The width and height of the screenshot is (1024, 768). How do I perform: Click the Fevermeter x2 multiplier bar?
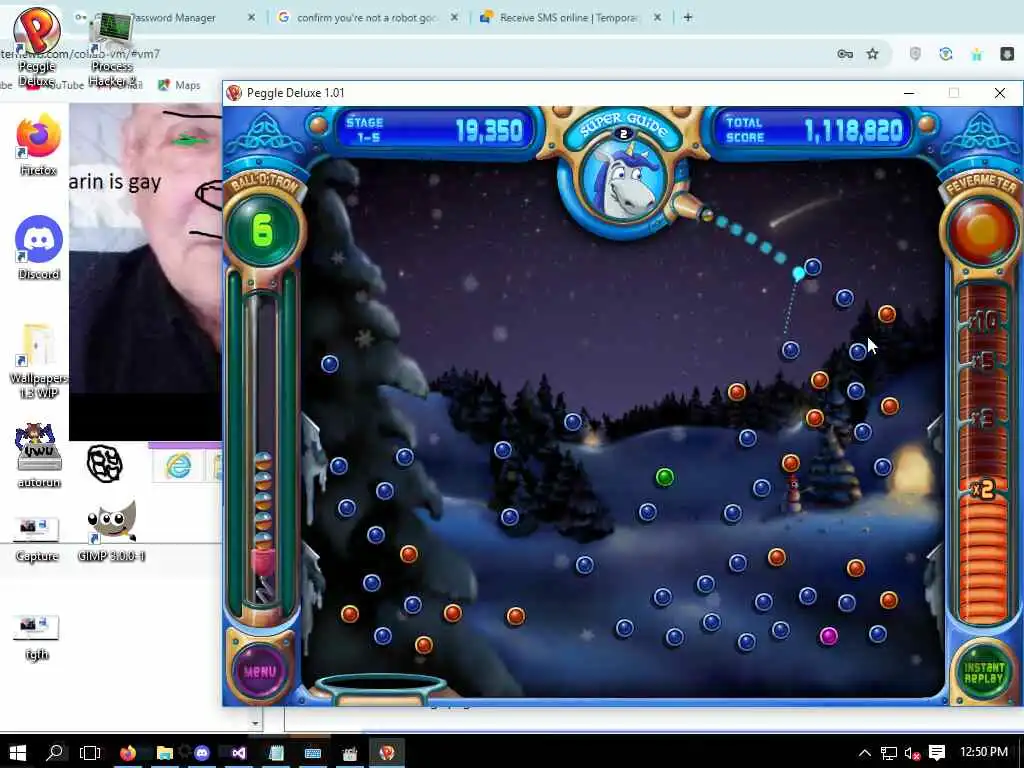point(982,489)
